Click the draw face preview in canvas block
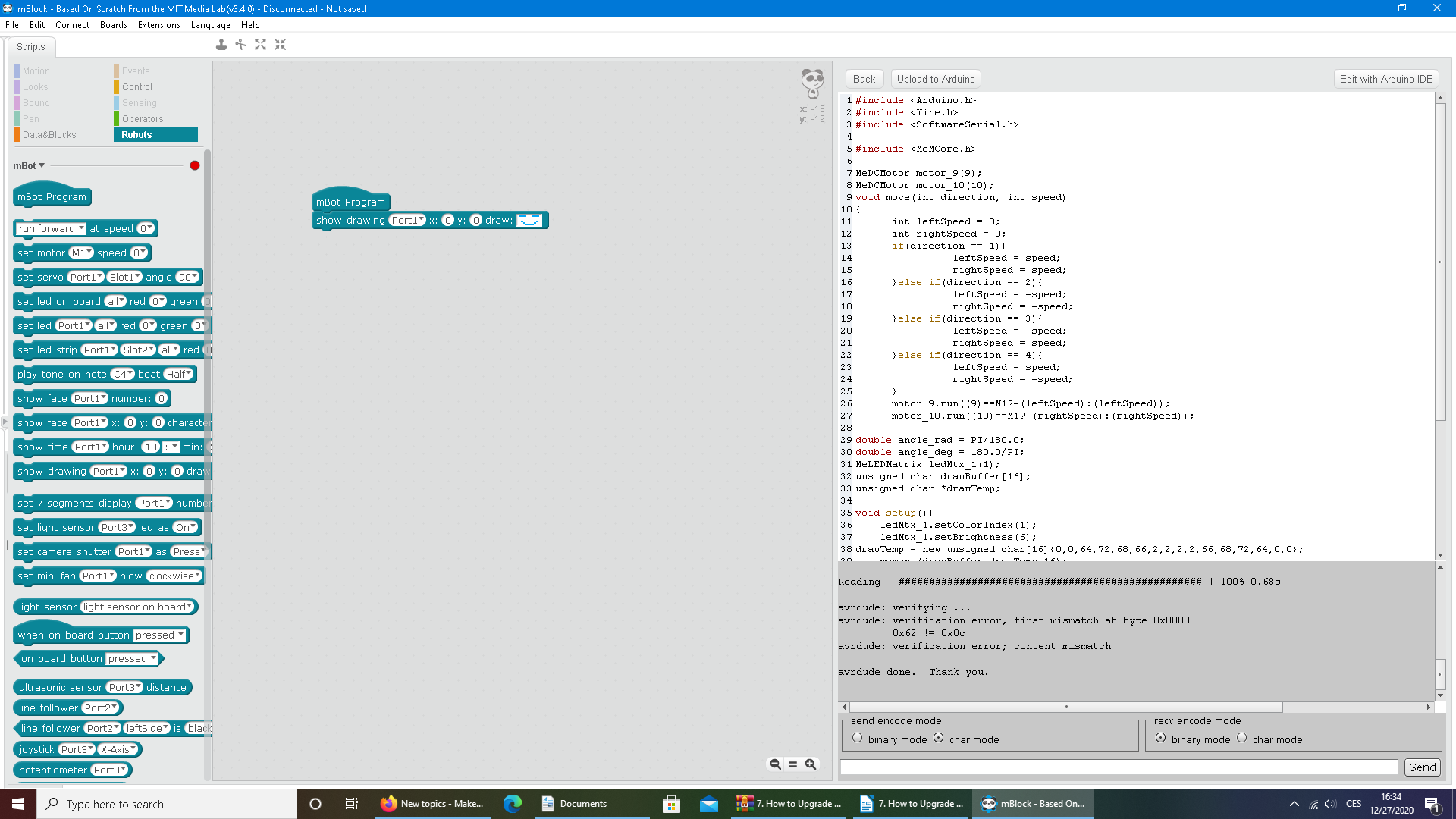 coord(529,220)
